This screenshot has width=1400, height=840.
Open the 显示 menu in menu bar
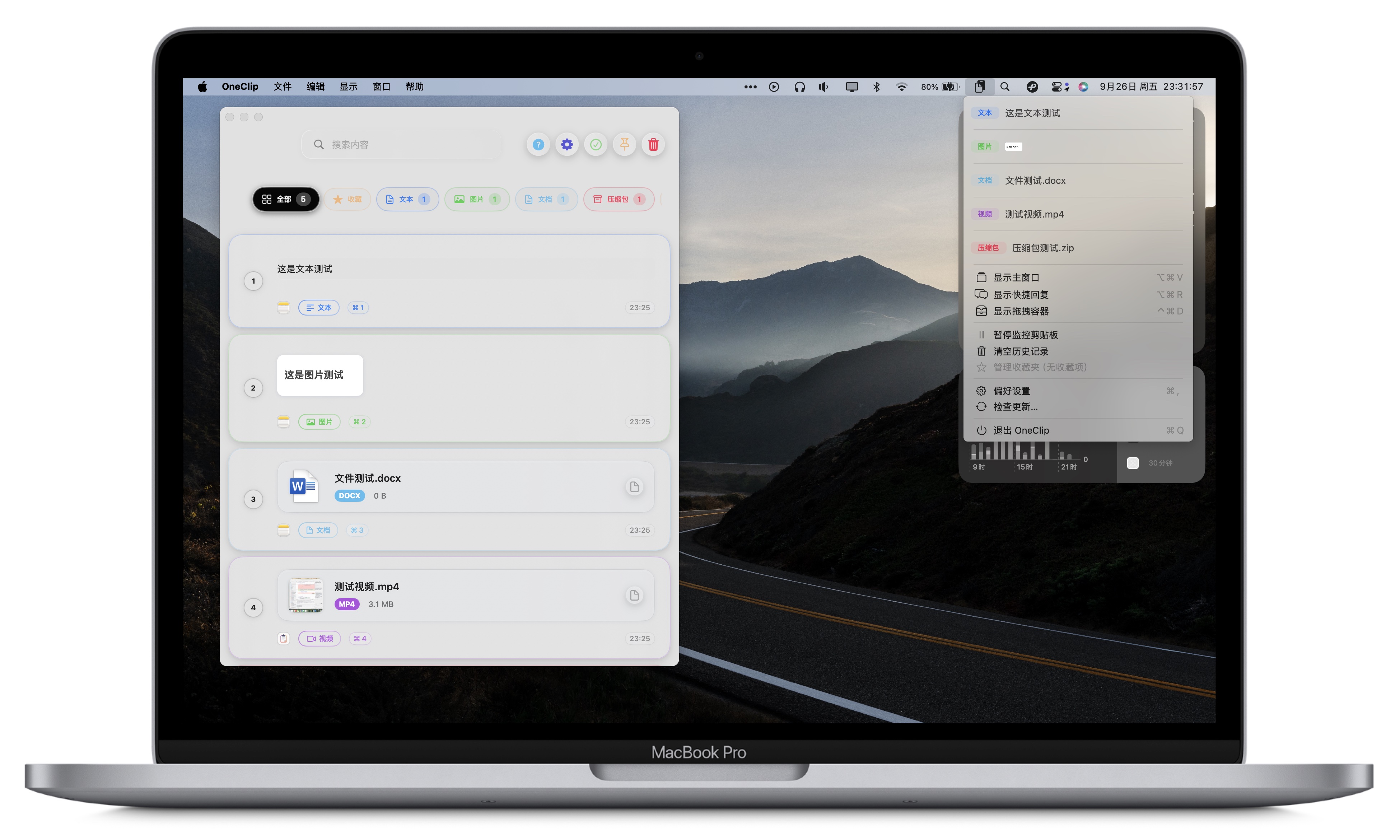tap(348, 87)
